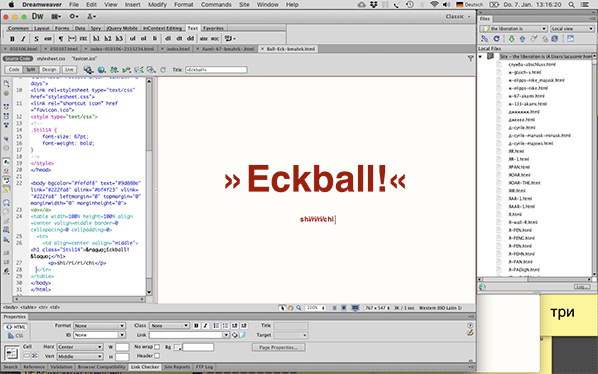Open the Format dropdown in Properties
The height and width of the screenshot is (374, 598).
point(100,326)
